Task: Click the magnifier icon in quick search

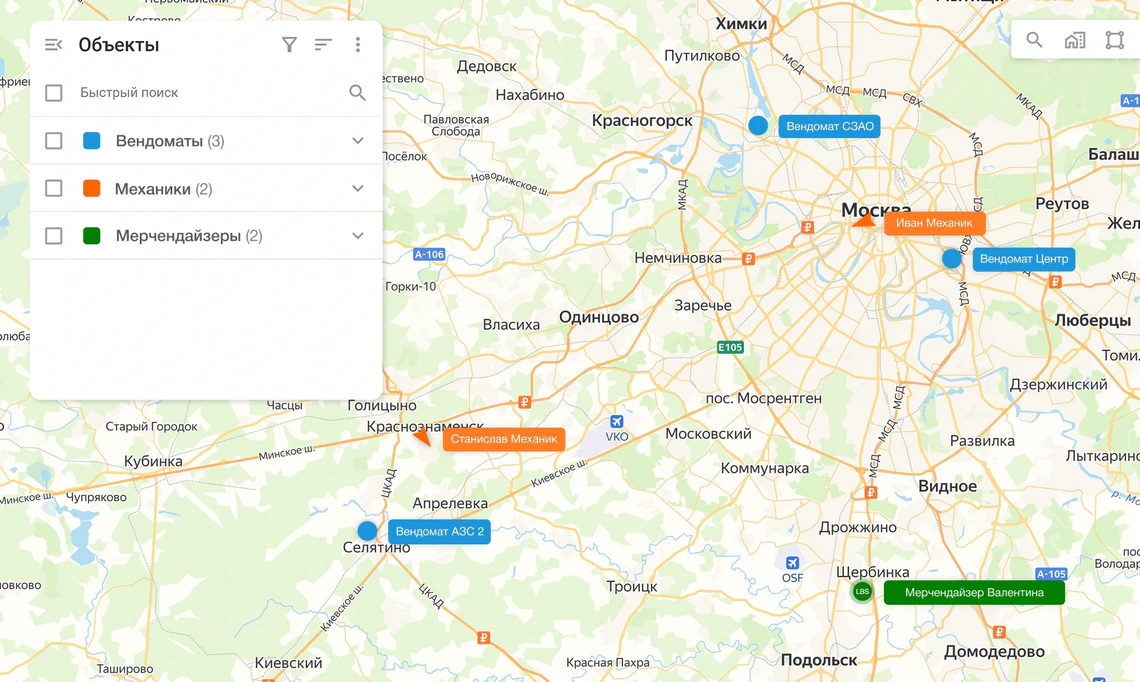Action: tap(357, 93)
